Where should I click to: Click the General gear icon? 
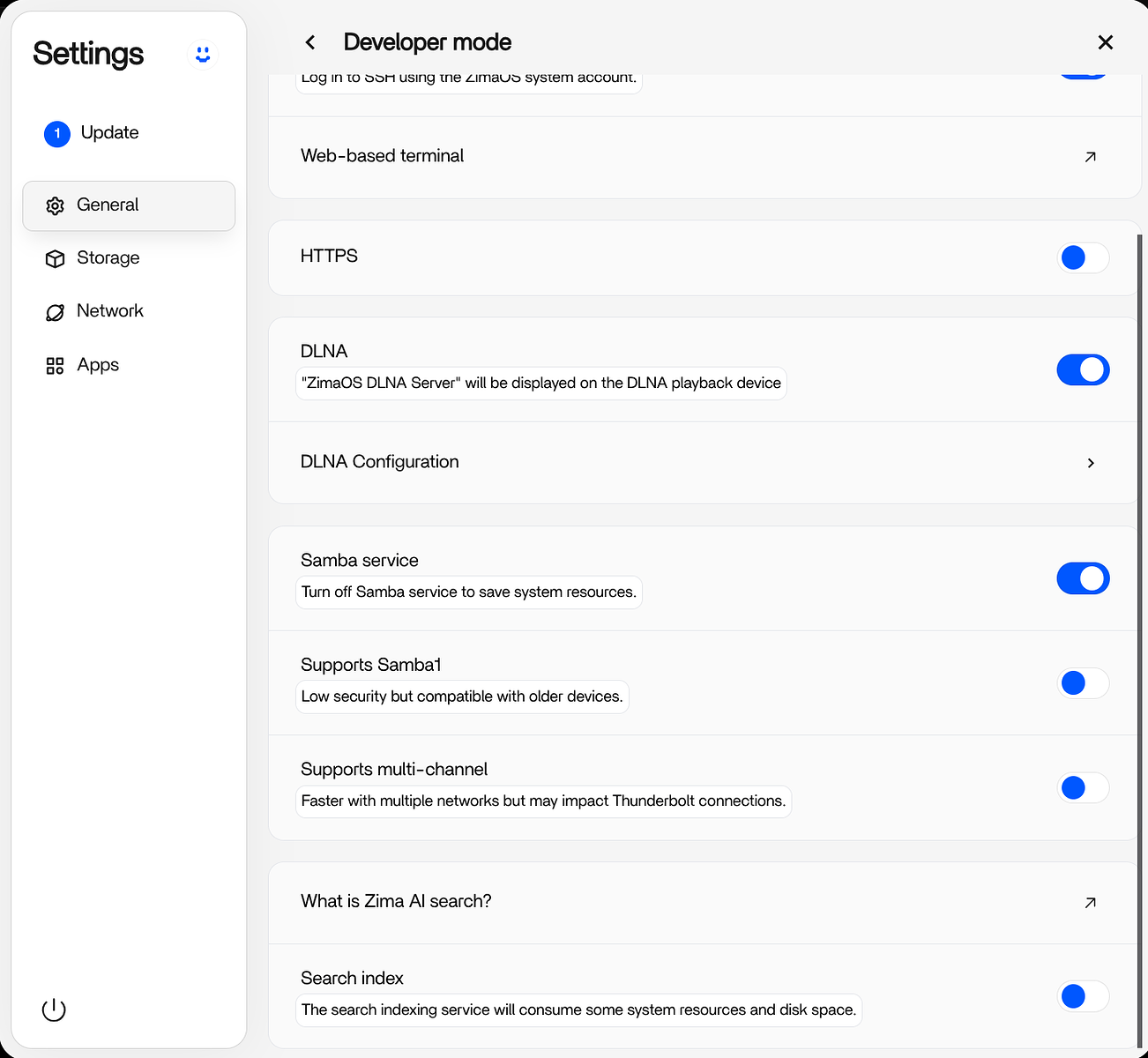[x=55, y=205]
